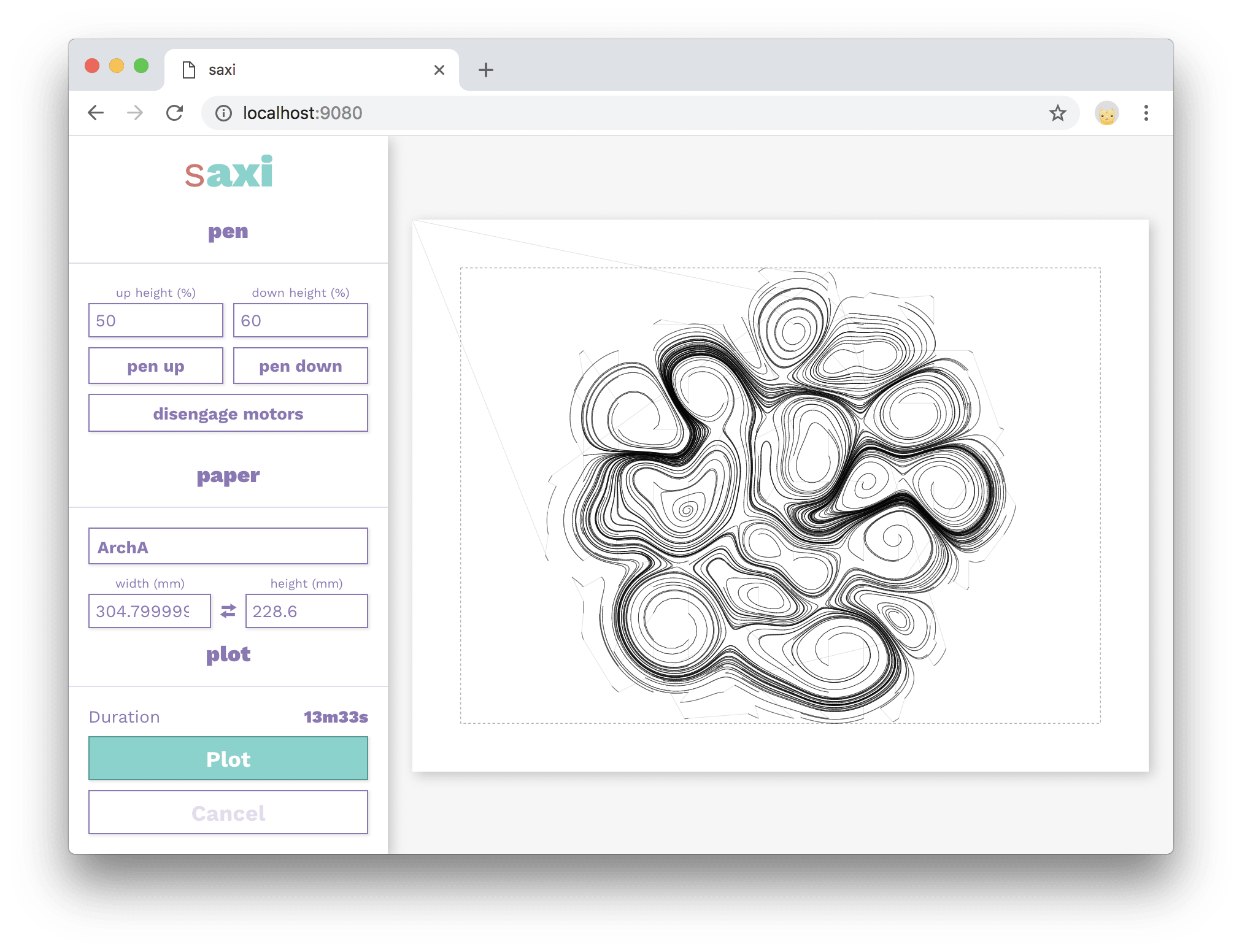The image size is (1242, 952).
Task: View site info next to the URL
Action: [x=223, y=113]
